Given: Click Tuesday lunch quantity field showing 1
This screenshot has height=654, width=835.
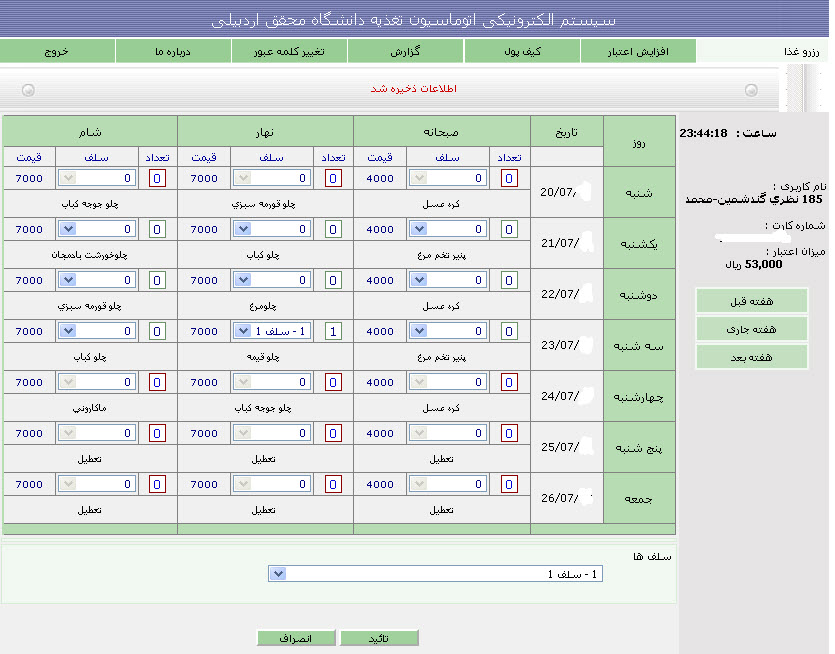Looking at the screenshot, I should tap(333, 332).
